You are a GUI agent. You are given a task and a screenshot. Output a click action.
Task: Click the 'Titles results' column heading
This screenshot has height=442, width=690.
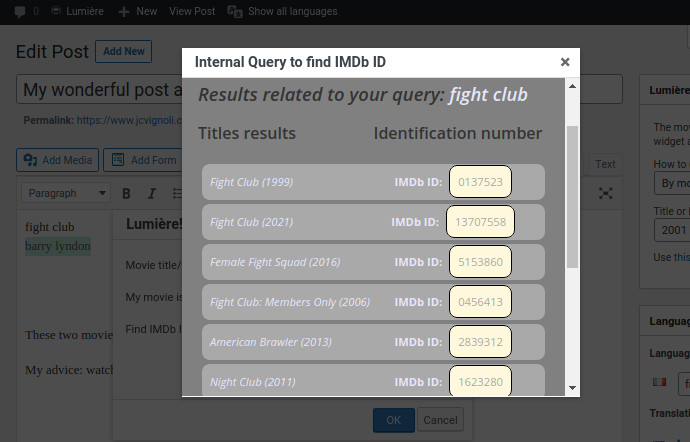(x=247, y=133)
